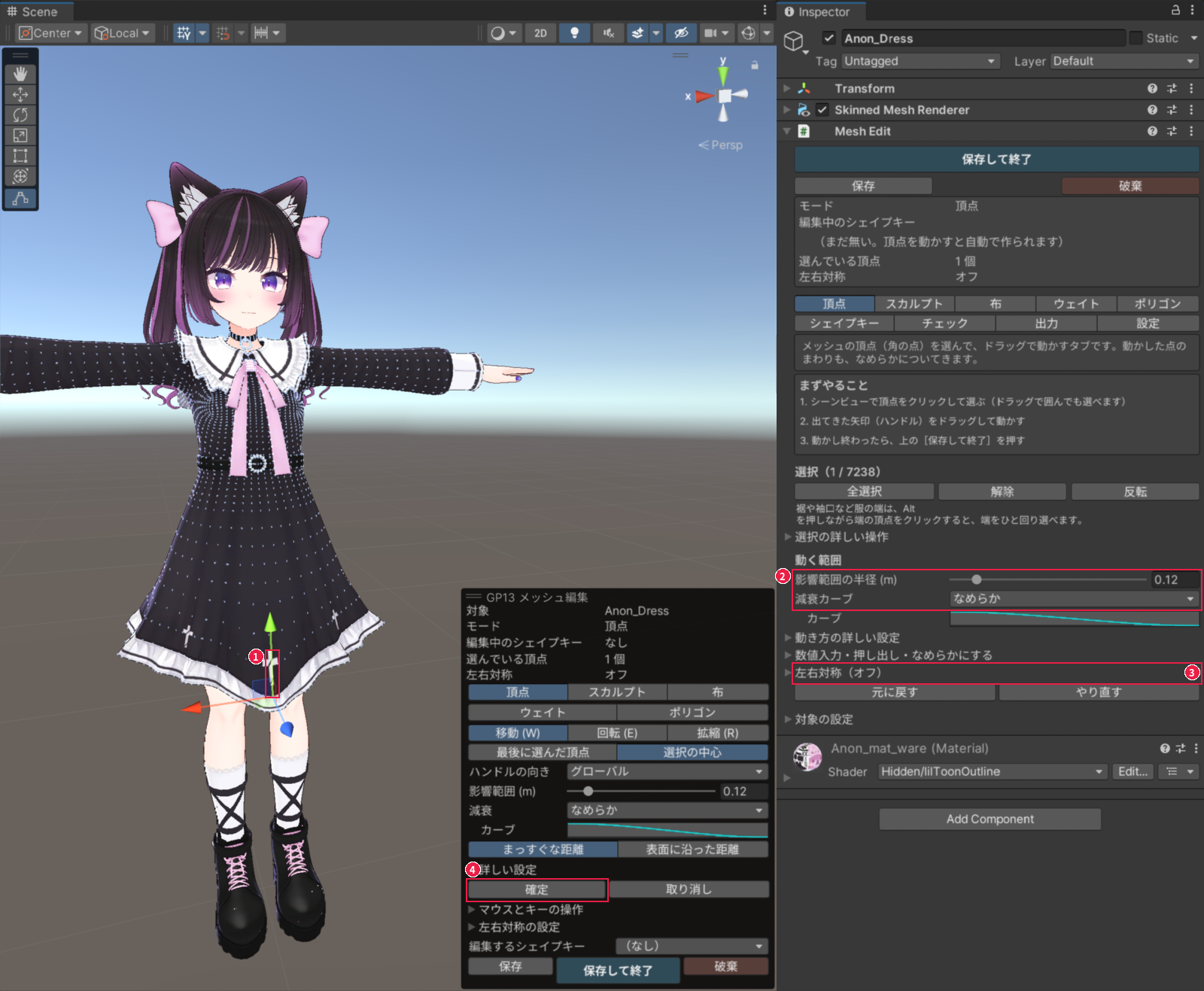Open the Tag Untagged dropdown
The image size is (1204, 991).
pos(920,61)
